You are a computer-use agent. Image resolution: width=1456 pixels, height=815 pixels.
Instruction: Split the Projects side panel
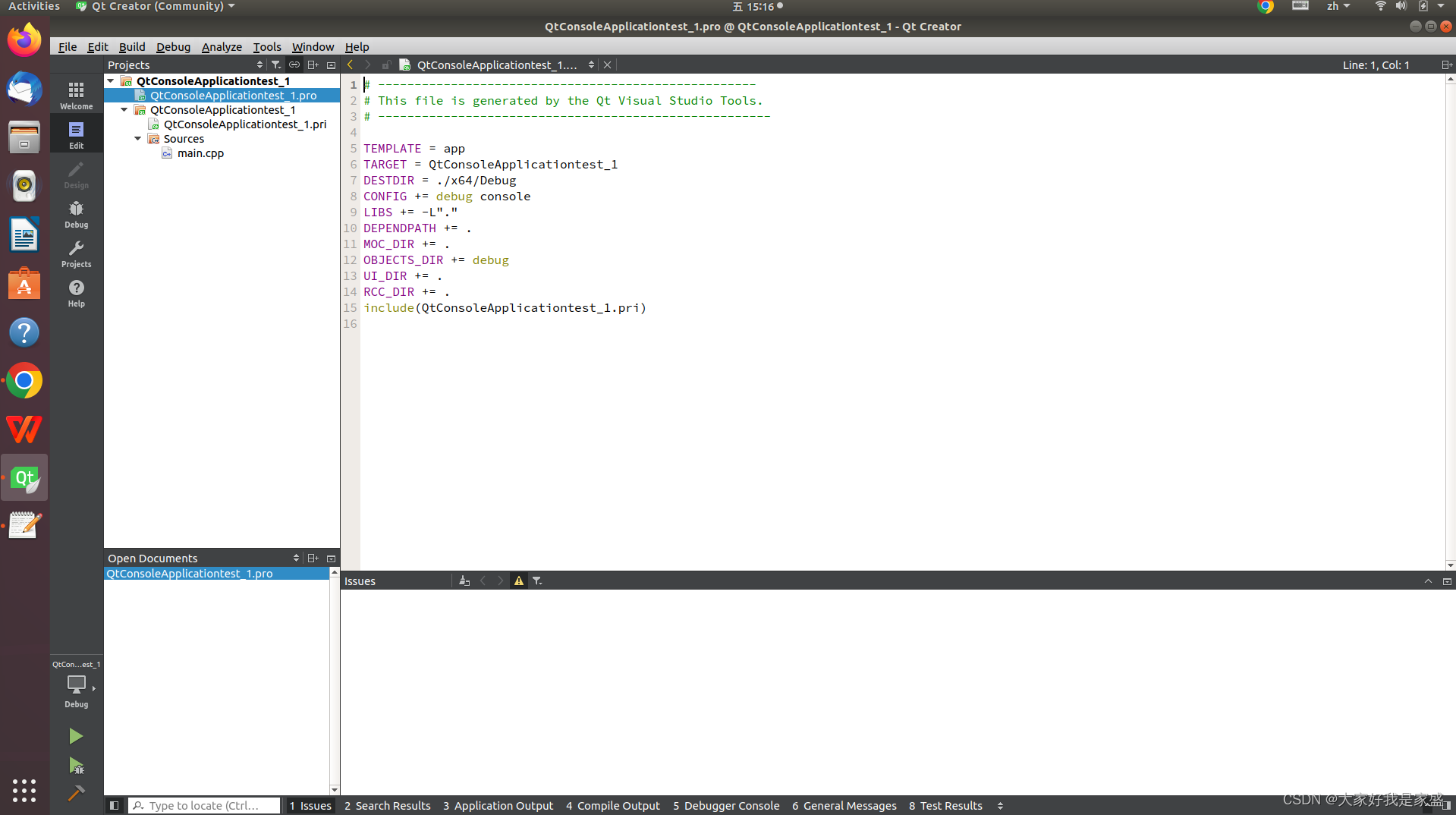[313, 65]
